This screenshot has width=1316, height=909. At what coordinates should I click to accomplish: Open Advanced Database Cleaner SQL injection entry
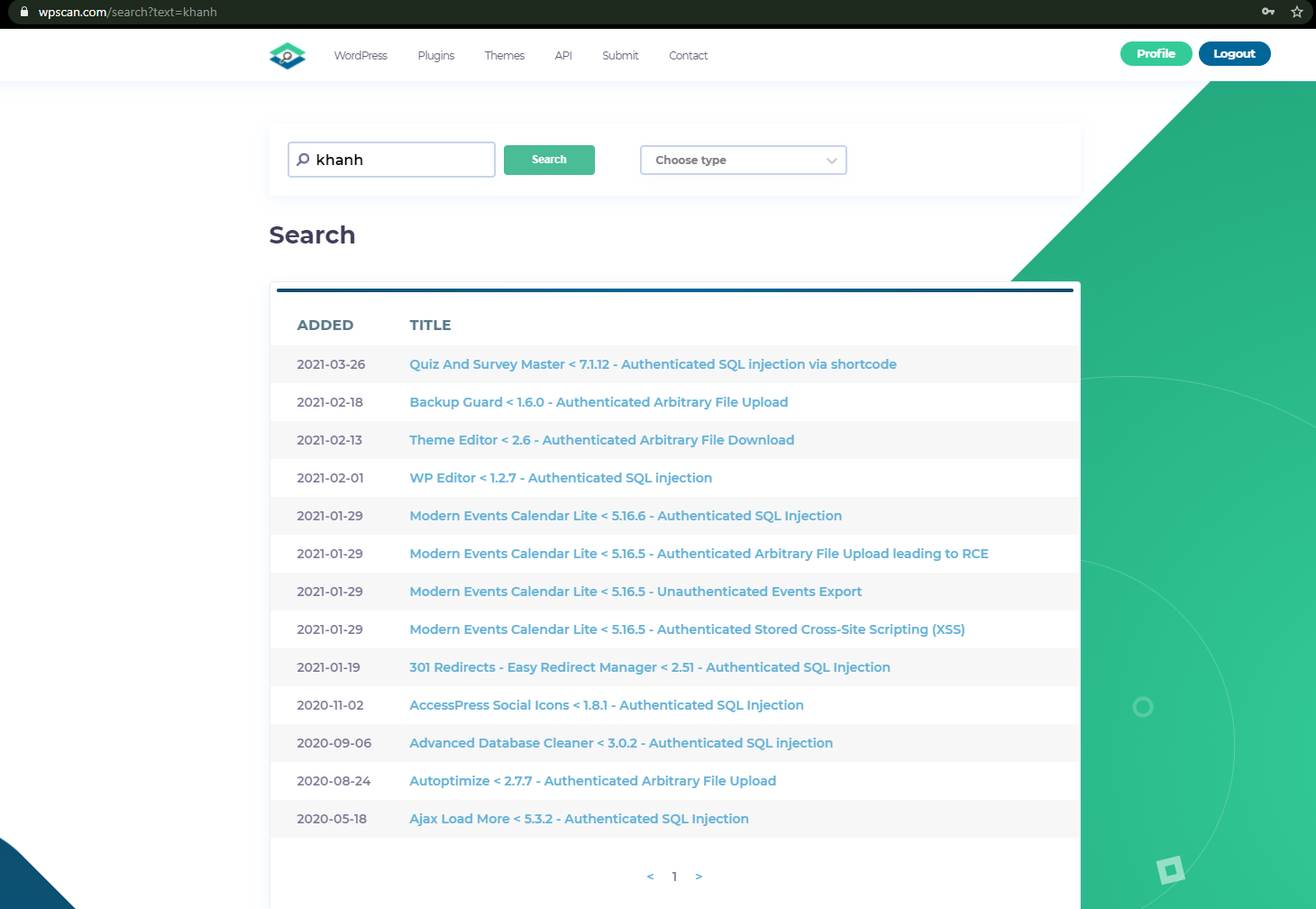(621, 743)
